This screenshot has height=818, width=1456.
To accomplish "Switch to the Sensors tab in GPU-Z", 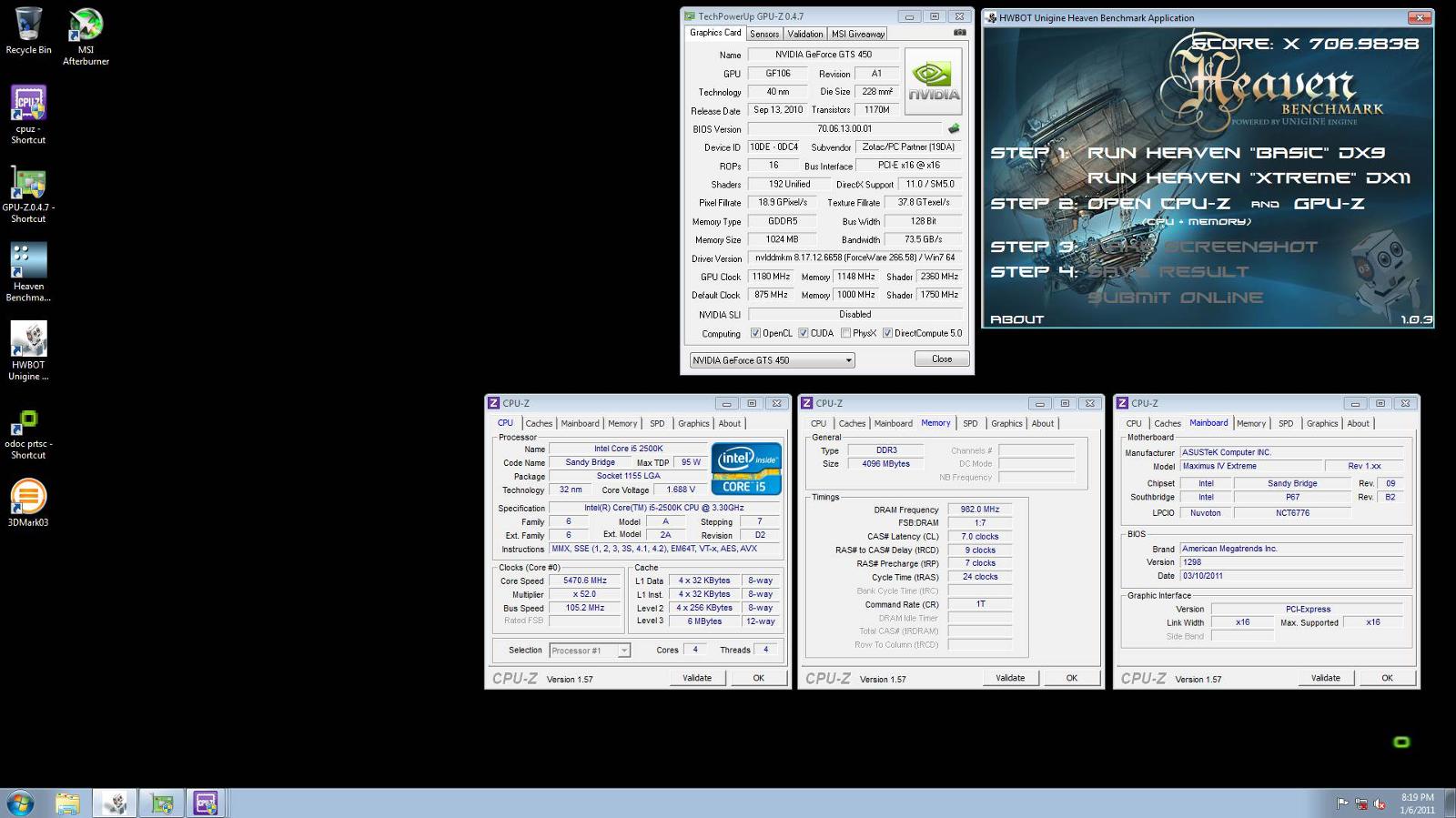I will (x=764, y=34).
